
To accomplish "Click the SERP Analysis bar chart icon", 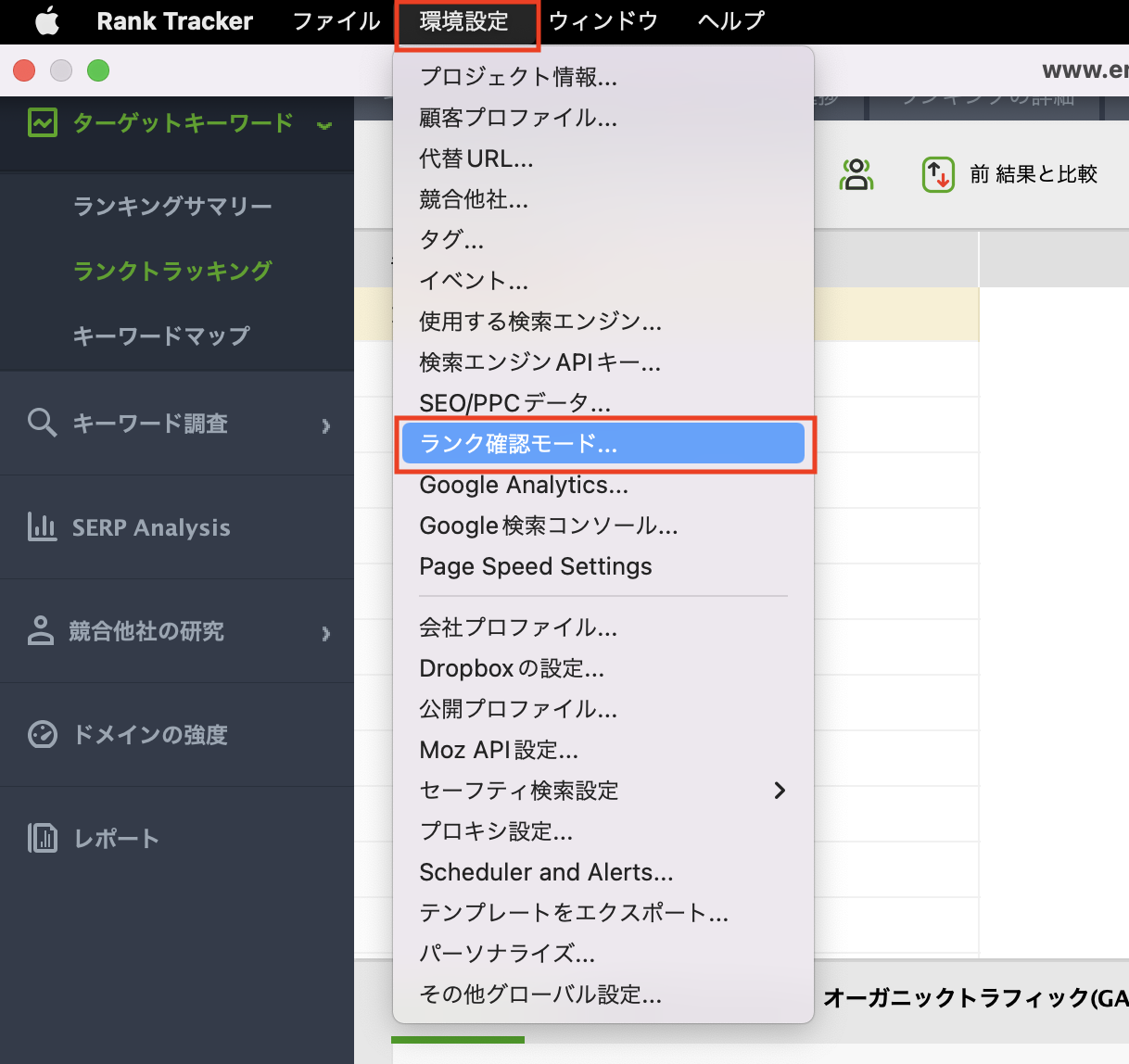I will point(42,526).
